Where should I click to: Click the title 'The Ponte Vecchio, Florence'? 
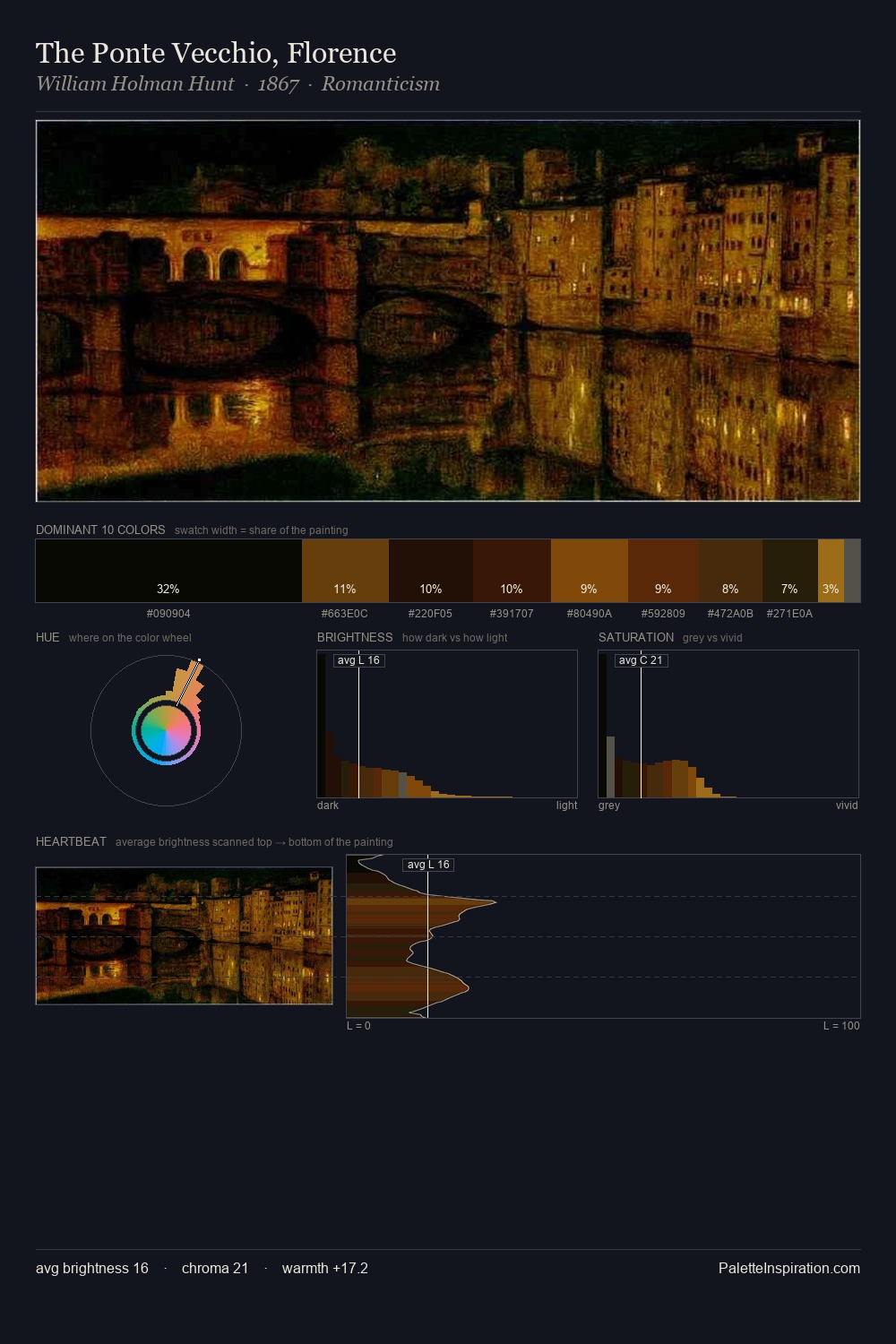coord(216,53)
